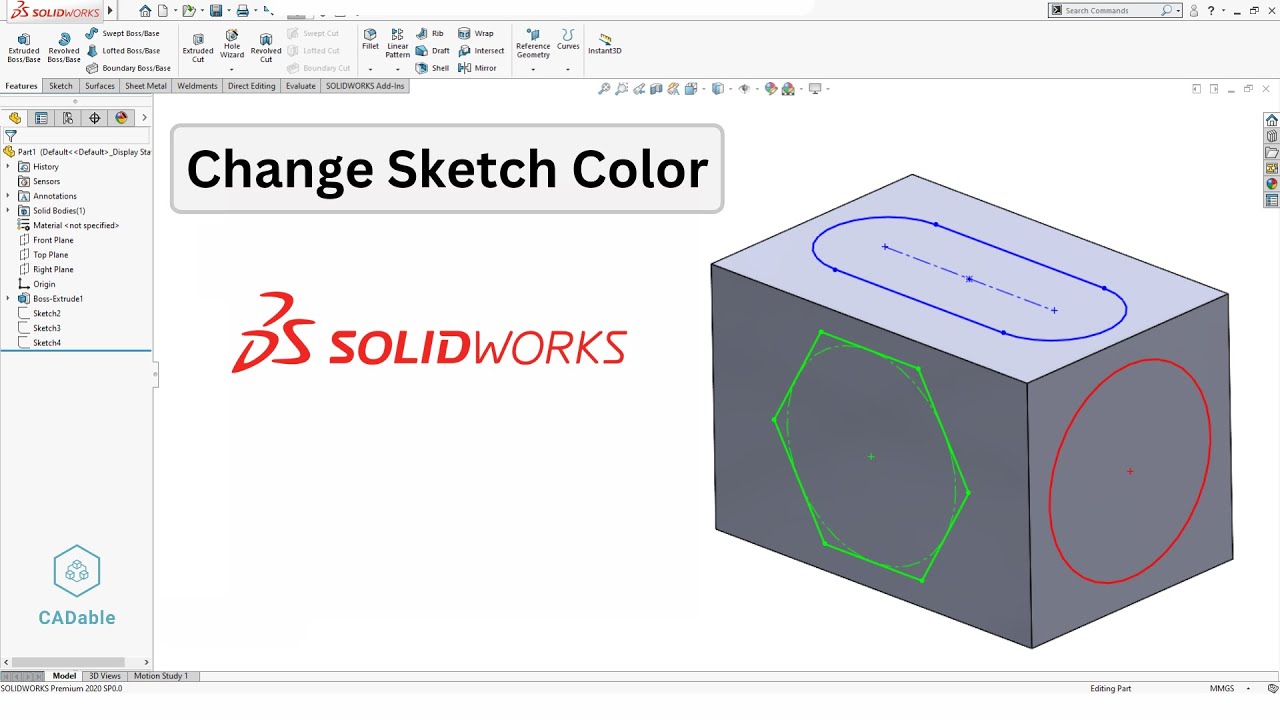Open the SOLIDWORKS Add-Ins tab
The height and width of the screenshot is (720, 1280).
point(365,86)
